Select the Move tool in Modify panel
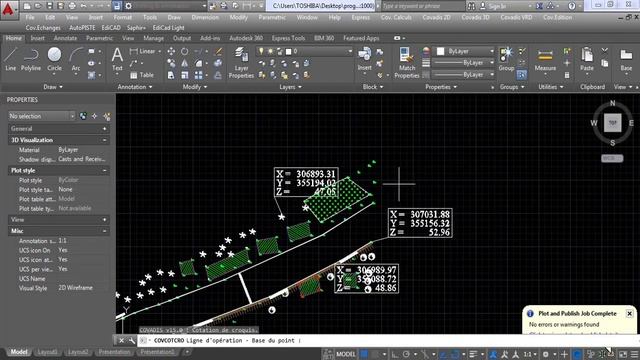The width and height of the screenshot is (640, 360). click(171, 51)
